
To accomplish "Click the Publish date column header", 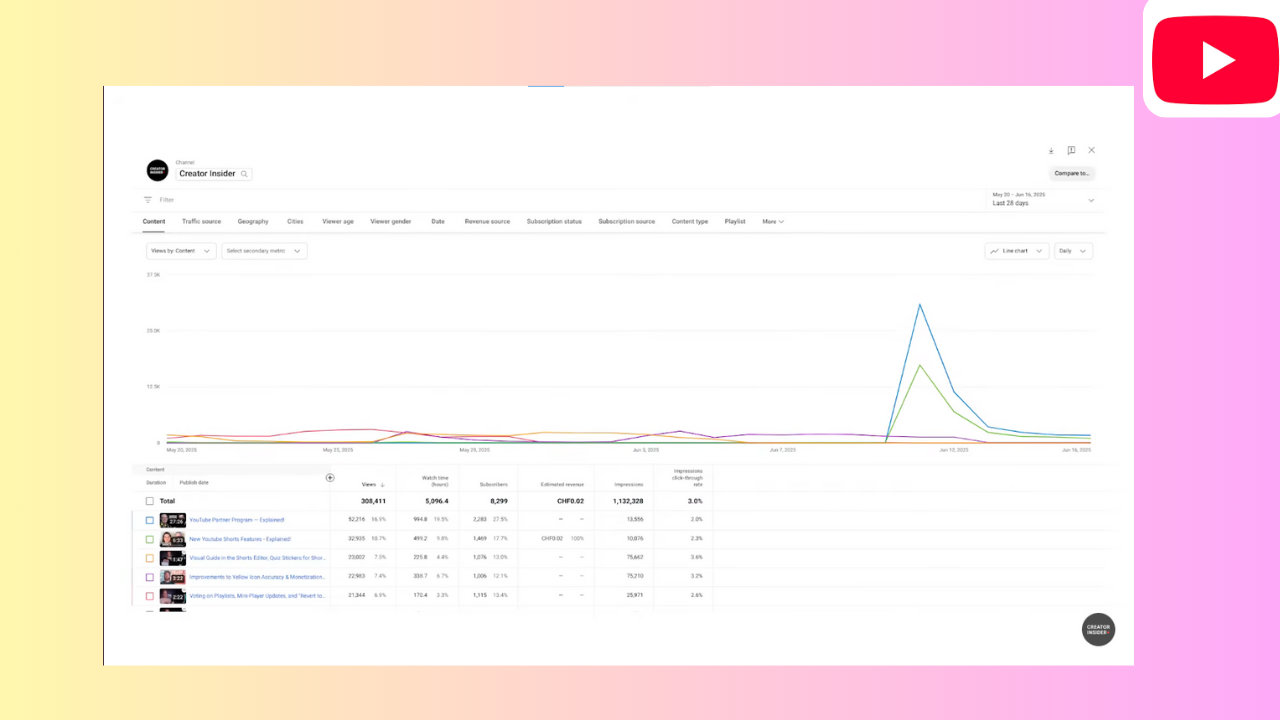I will (x=194, y=482).
